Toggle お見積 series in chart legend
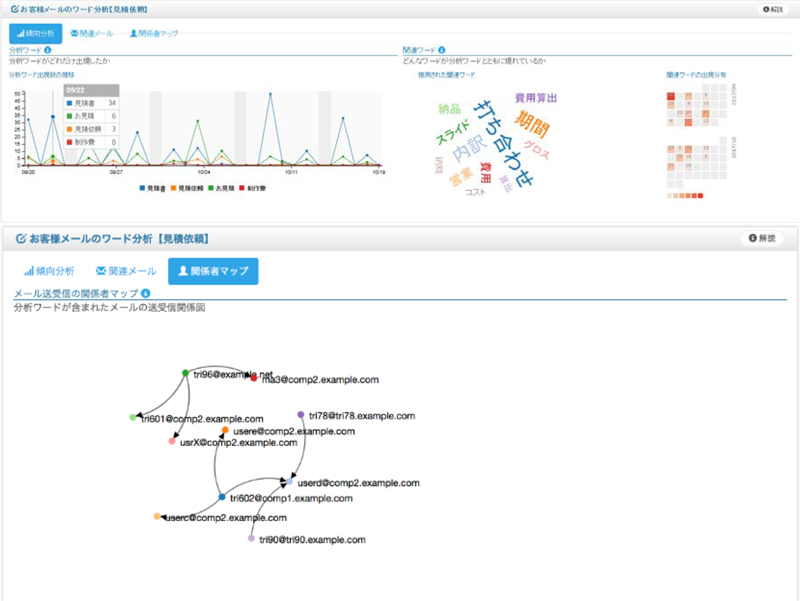Screen dimensions: 800x601 [221, 188]
